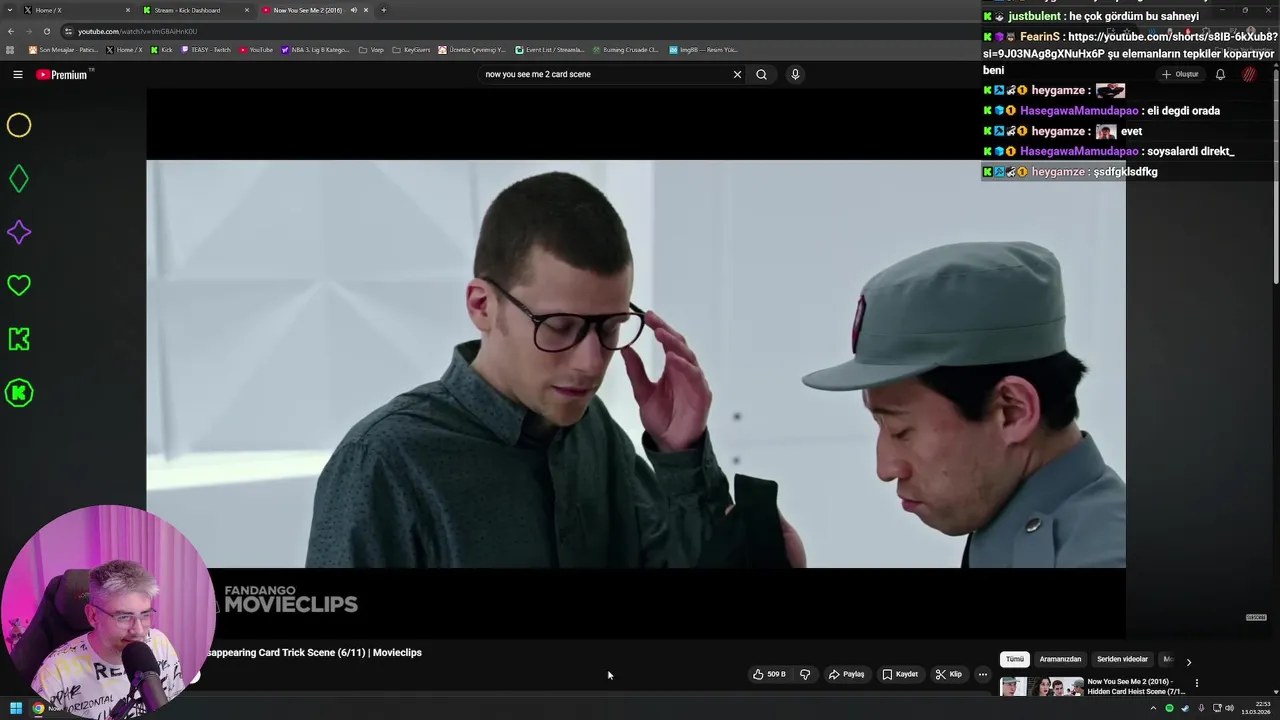Open the bookmarks apps grid icon
Screen dimensions: 1280x720
10,50
